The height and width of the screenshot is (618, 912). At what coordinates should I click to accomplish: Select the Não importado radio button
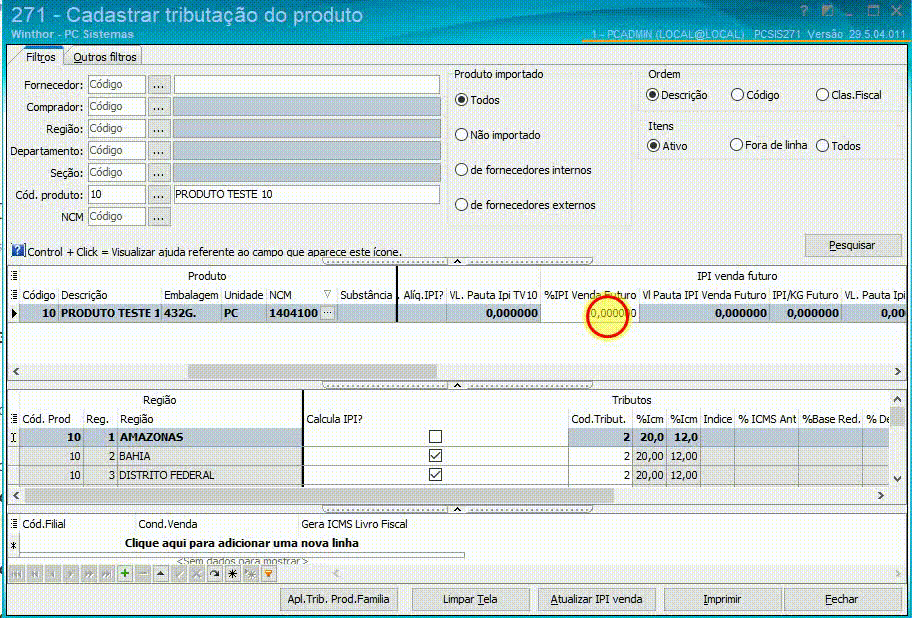tap(460, 134)
